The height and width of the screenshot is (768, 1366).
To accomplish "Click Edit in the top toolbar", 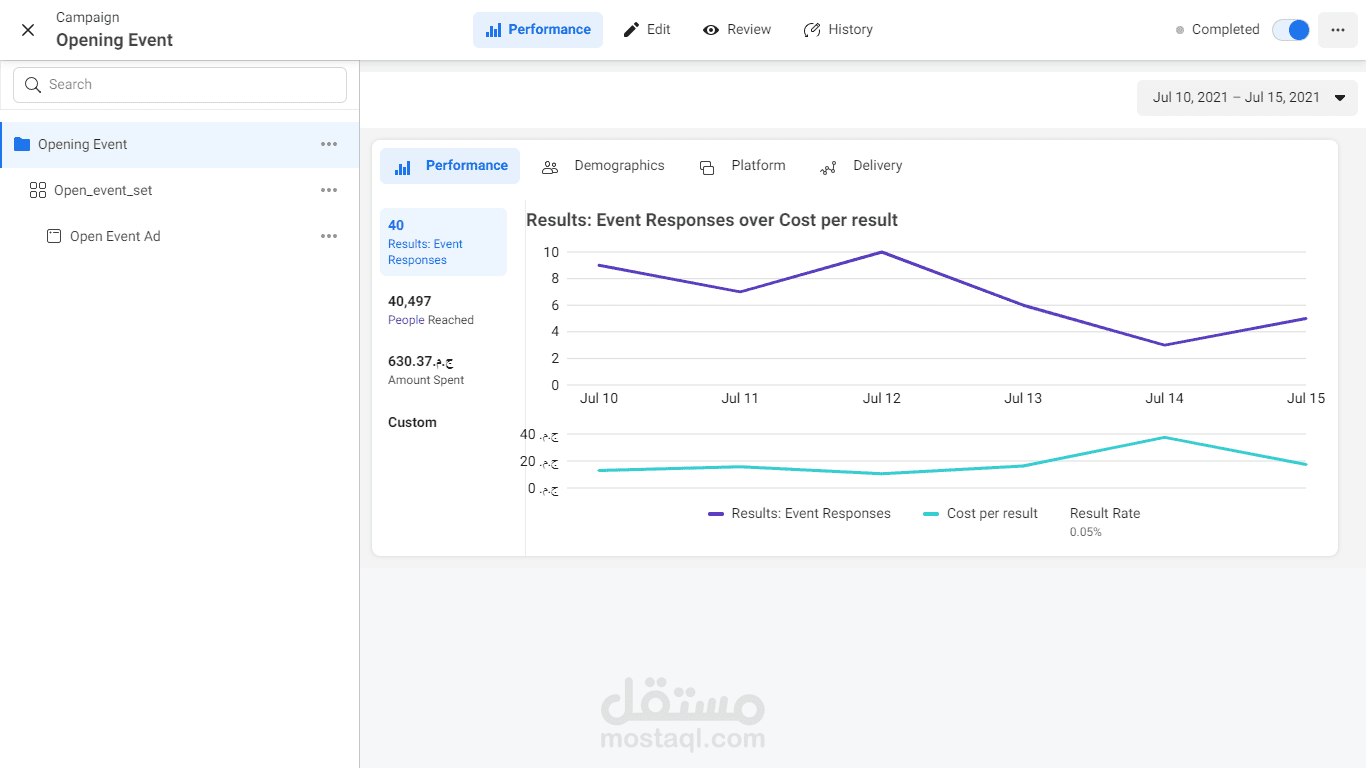I will pos(647,30).
